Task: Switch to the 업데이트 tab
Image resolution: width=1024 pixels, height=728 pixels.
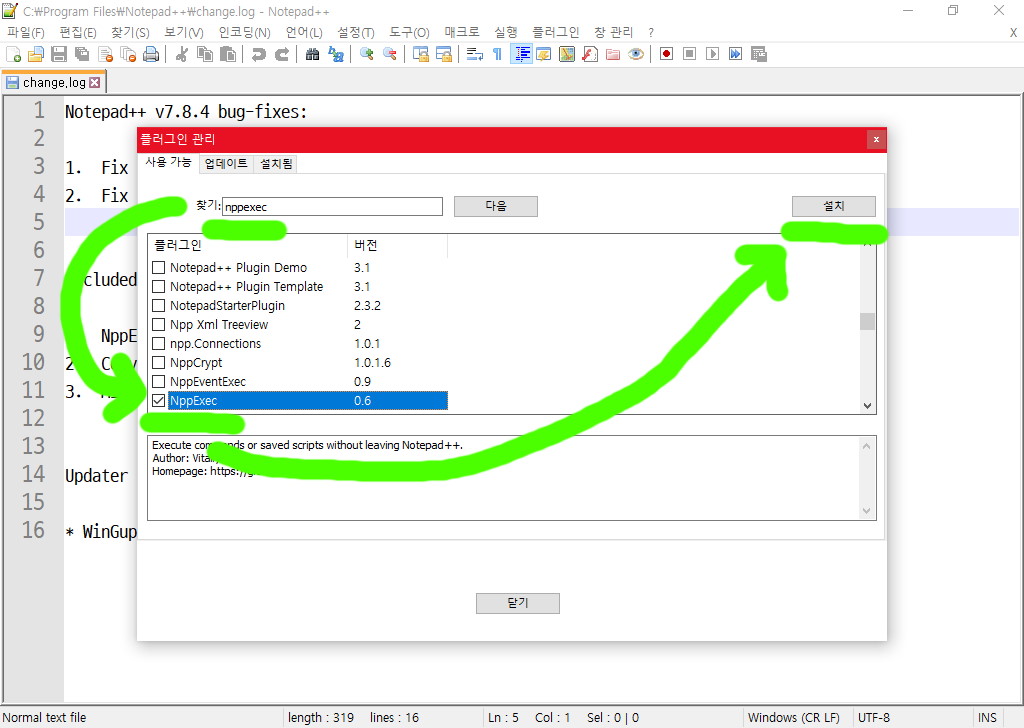Action: pyautogui.click(x=226, y=163)
